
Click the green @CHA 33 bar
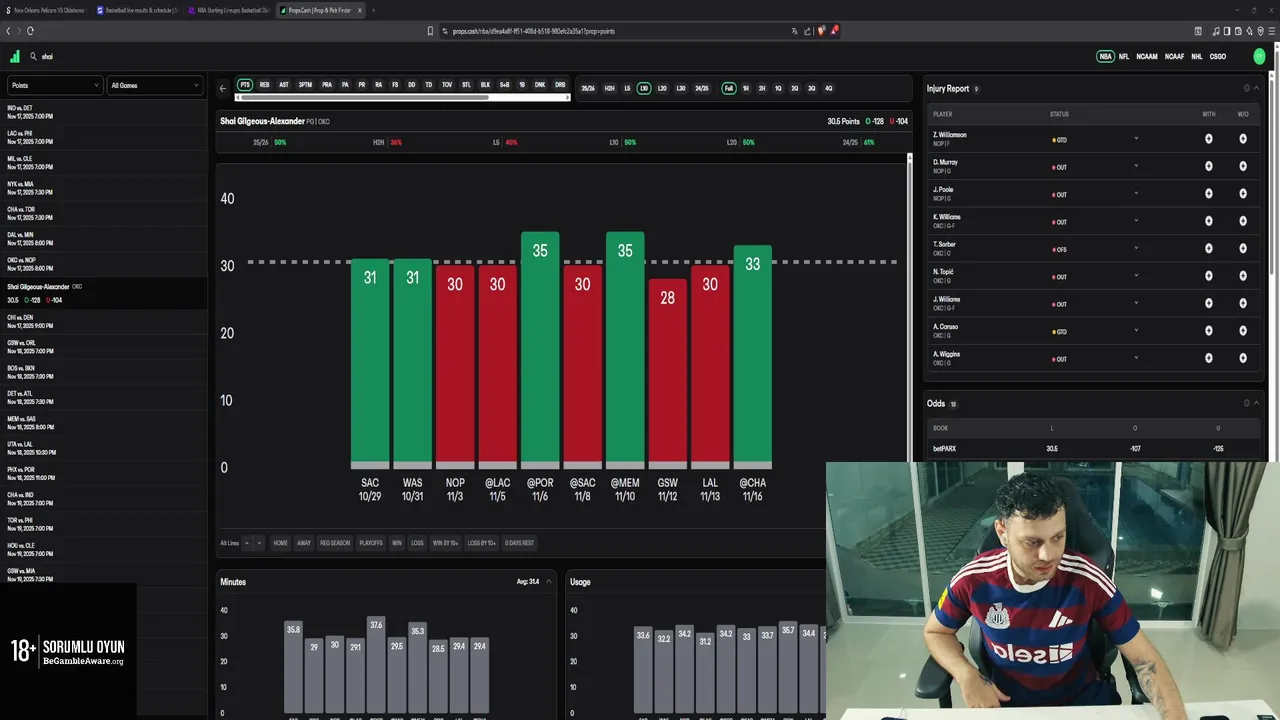752,356
